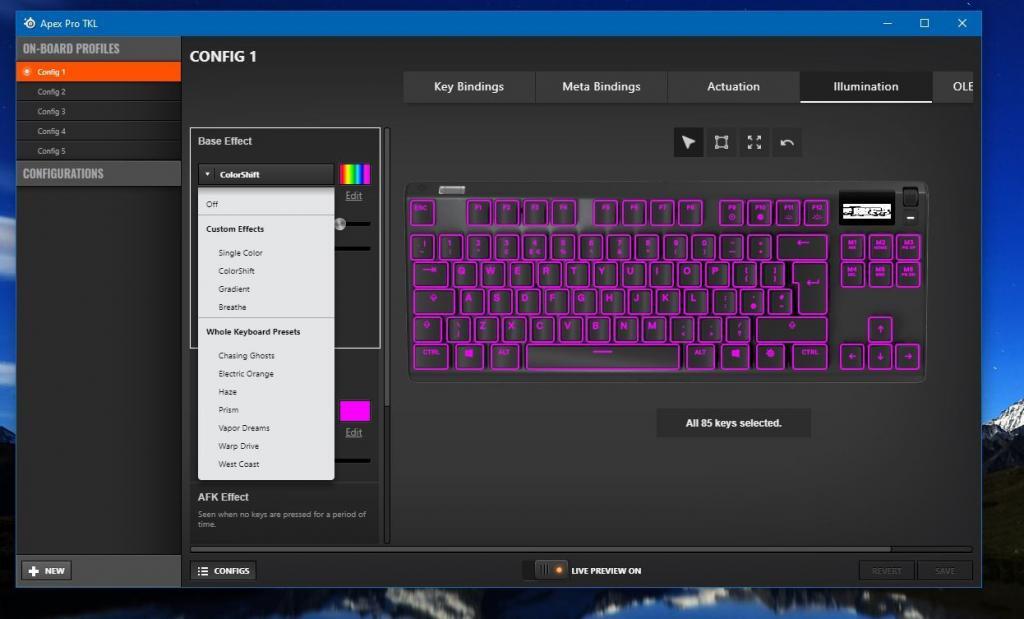Open the Key Bindings tab
Screen dimensions: 1024x619
(x=469, y=87)
